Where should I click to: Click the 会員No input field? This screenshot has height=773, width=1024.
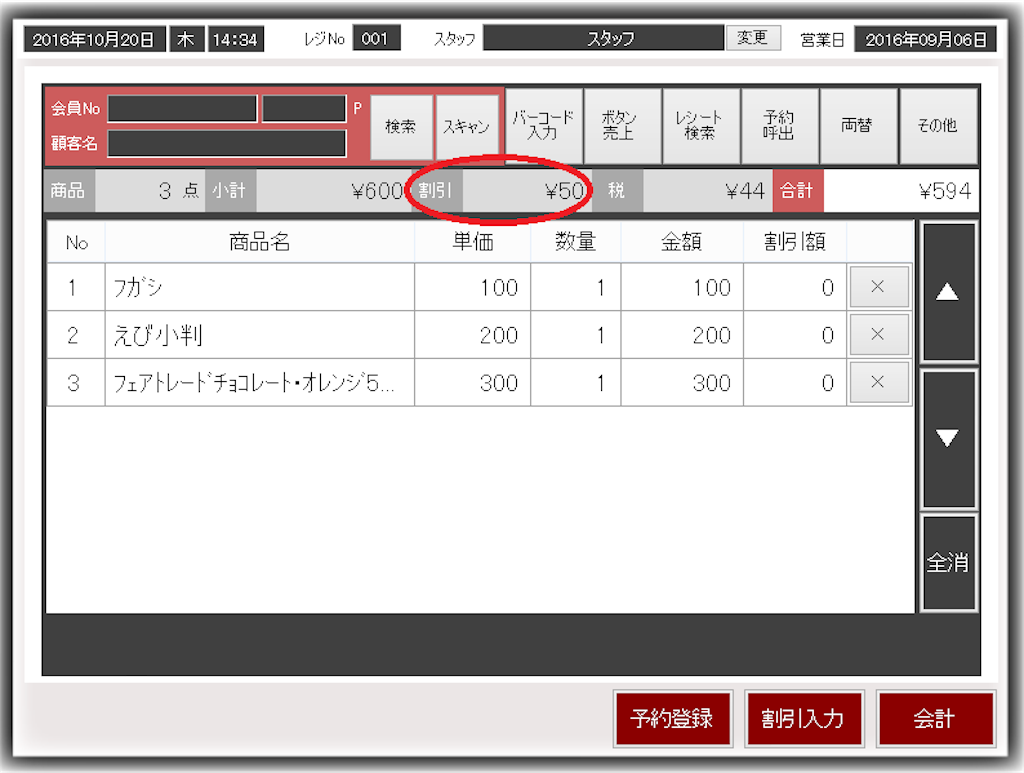(x=182, y=108)
